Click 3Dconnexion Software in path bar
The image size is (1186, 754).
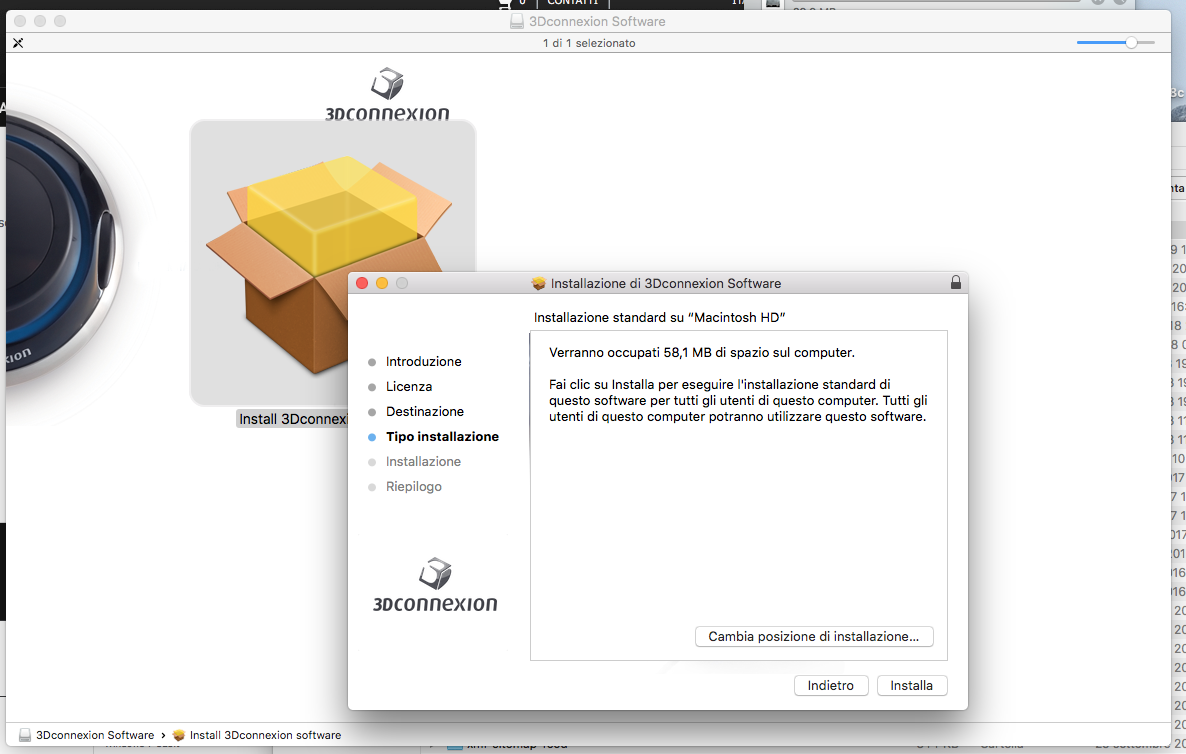95,735
